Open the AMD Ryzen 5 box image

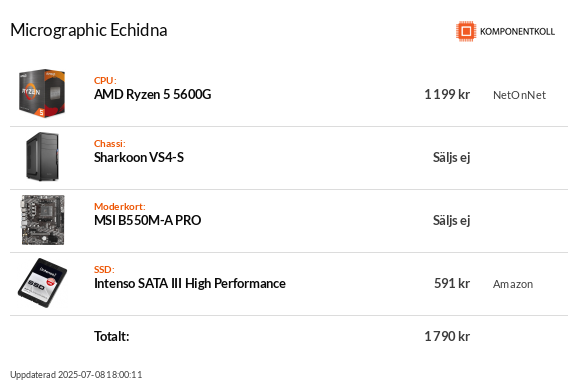42,94
